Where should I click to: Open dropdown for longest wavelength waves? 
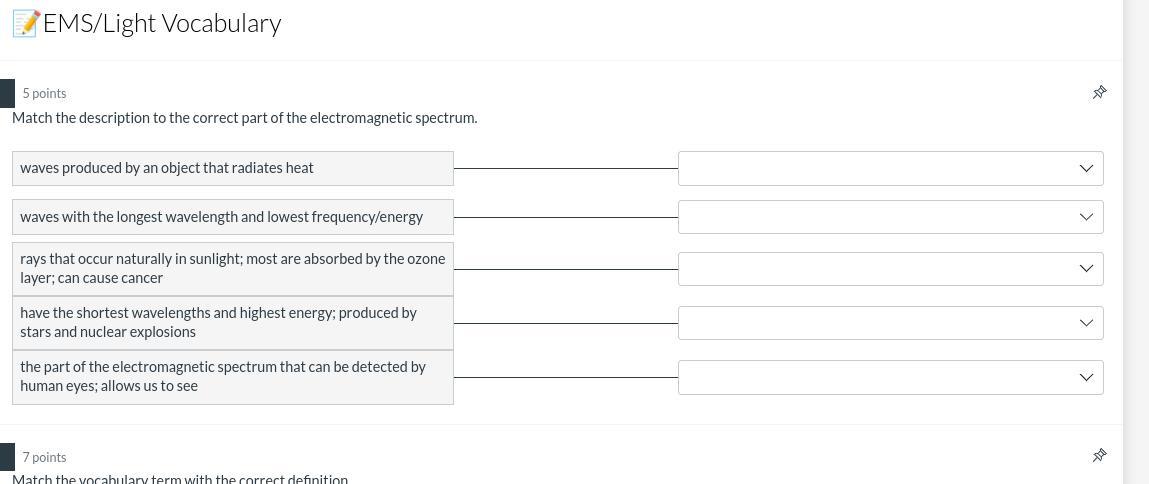tap(890, 217)
